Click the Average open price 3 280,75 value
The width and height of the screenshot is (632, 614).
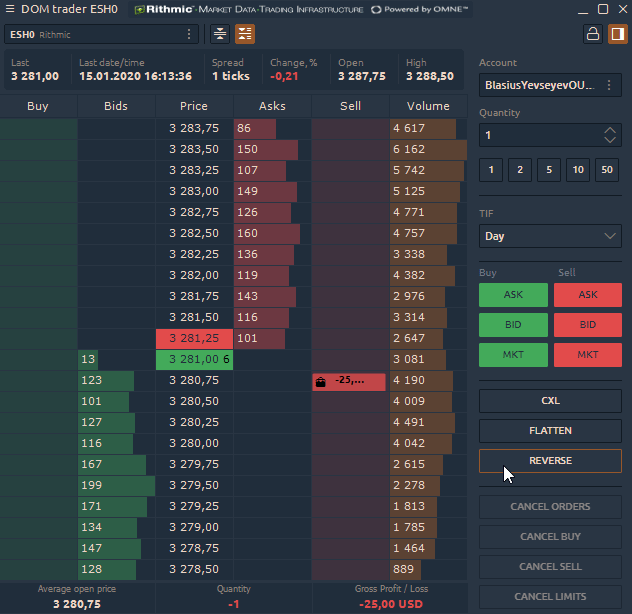tap(77, 604)
